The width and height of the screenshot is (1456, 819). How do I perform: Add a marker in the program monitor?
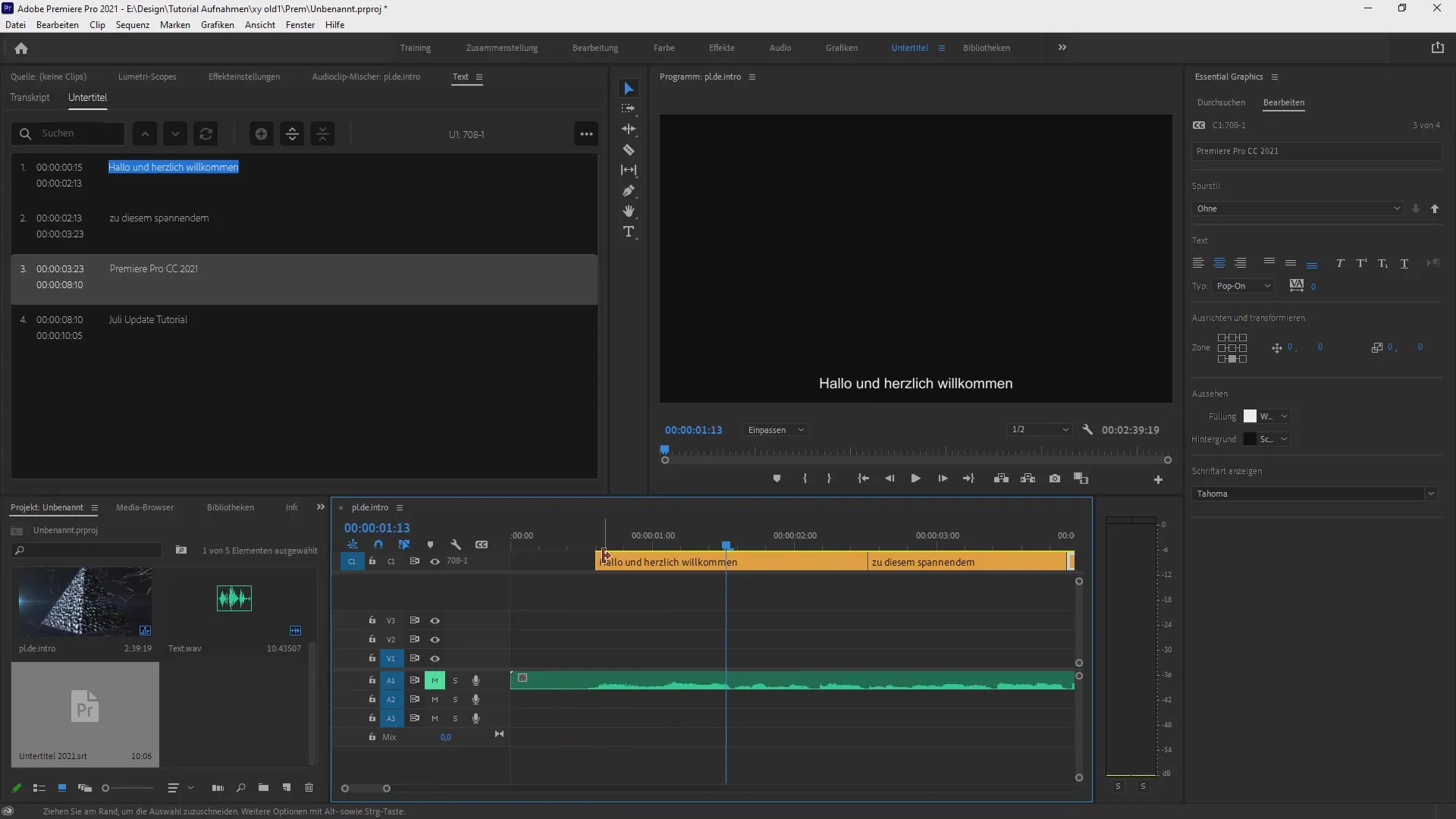pos(777,479)
